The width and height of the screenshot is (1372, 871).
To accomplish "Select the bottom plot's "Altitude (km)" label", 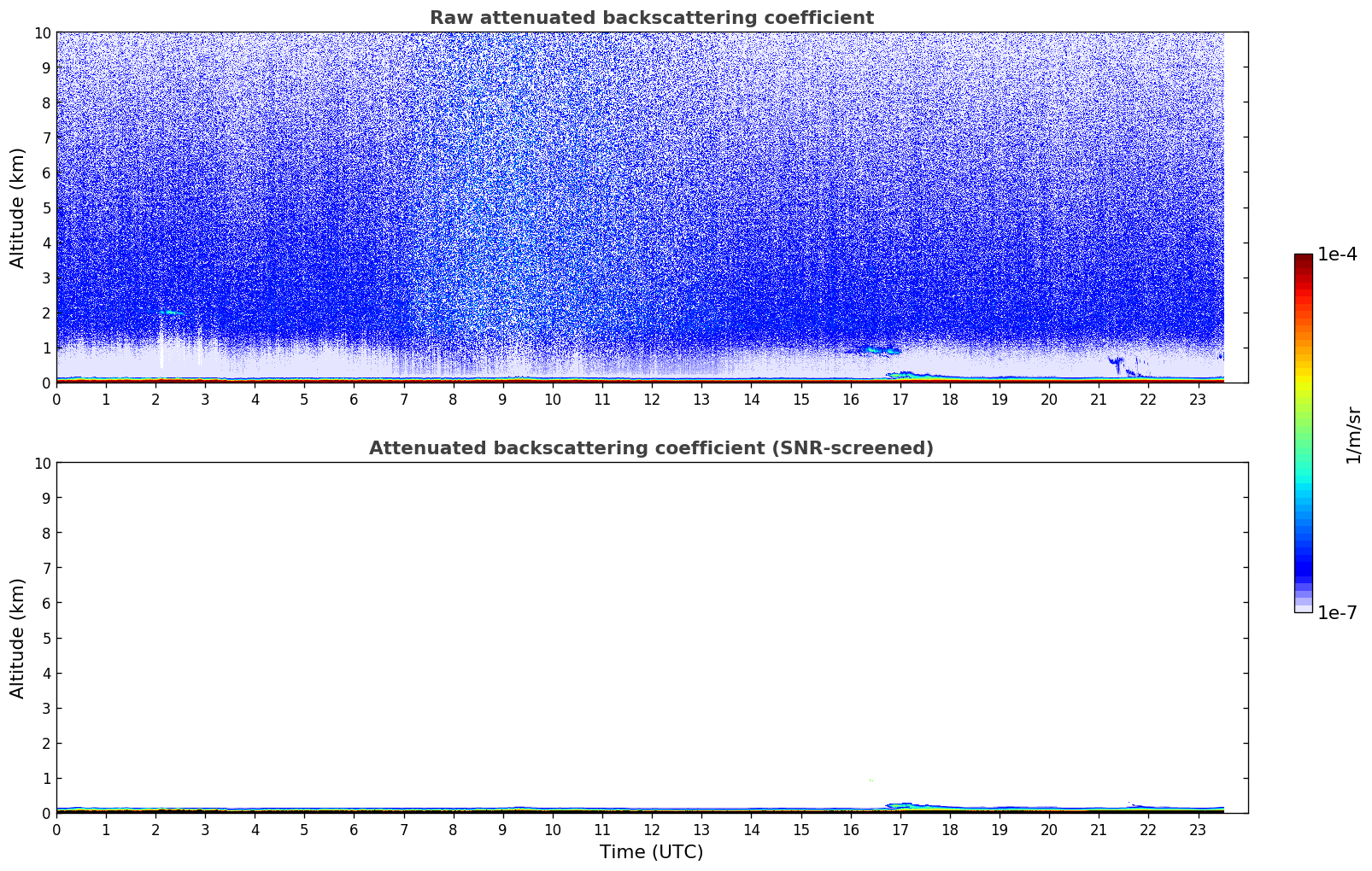I will 18,638.
